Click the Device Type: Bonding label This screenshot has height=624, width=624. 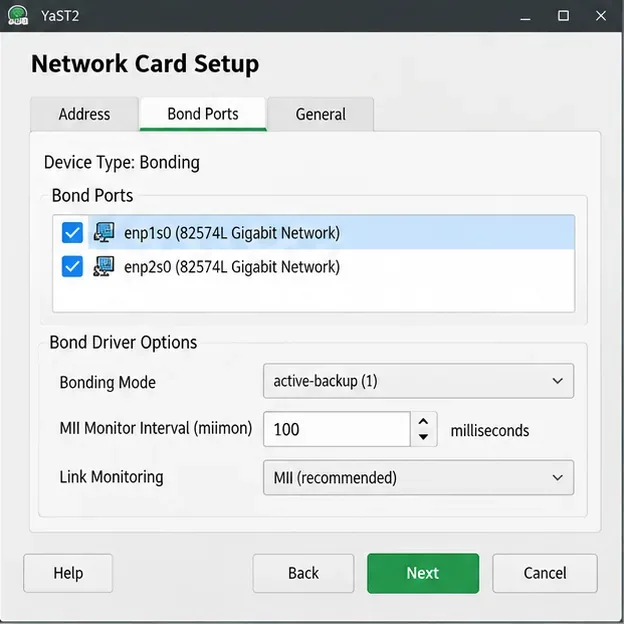click(x=122, y=162)
